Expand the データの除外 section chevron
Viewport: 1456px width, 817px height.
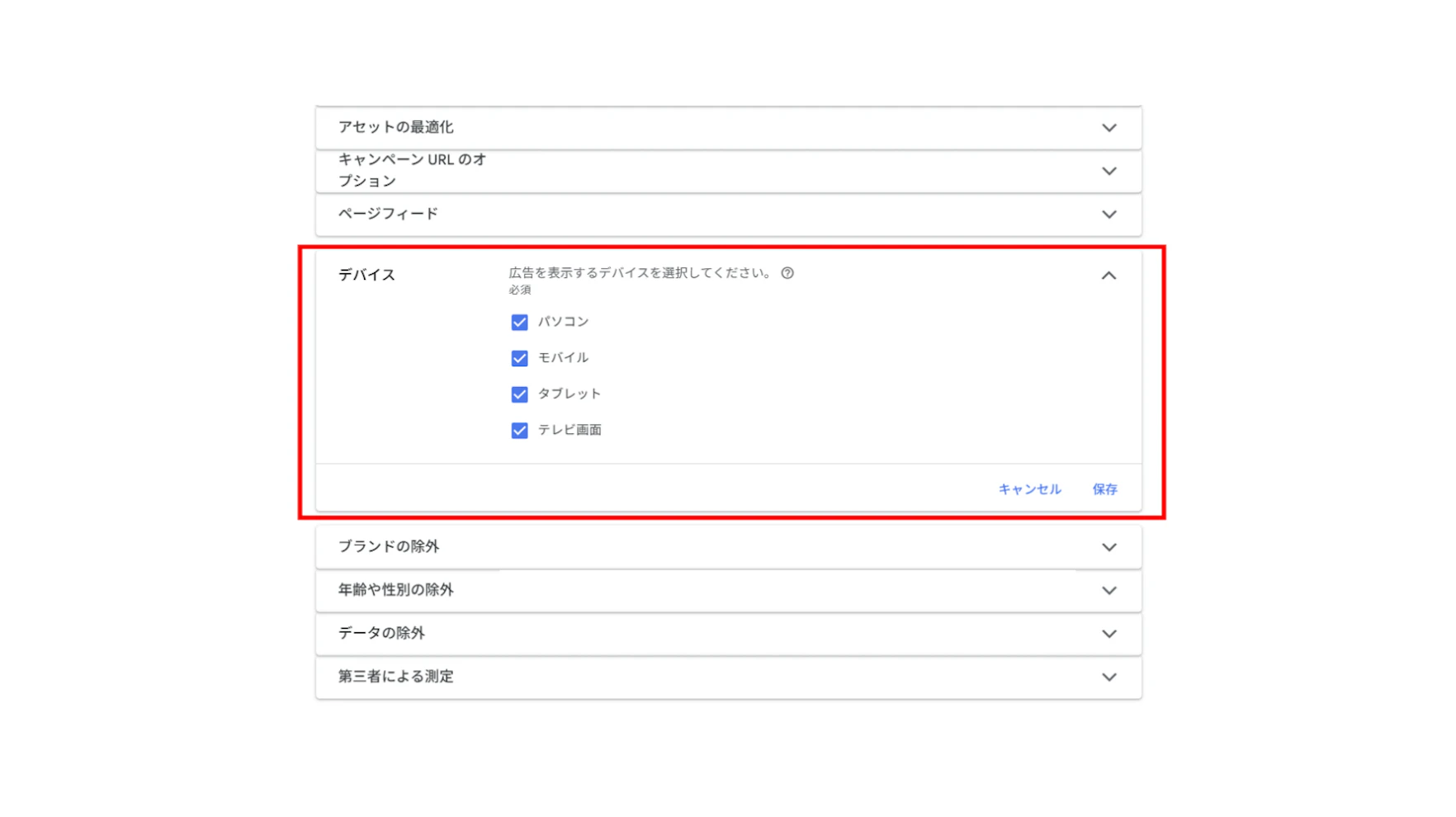tap(1109, 634)
